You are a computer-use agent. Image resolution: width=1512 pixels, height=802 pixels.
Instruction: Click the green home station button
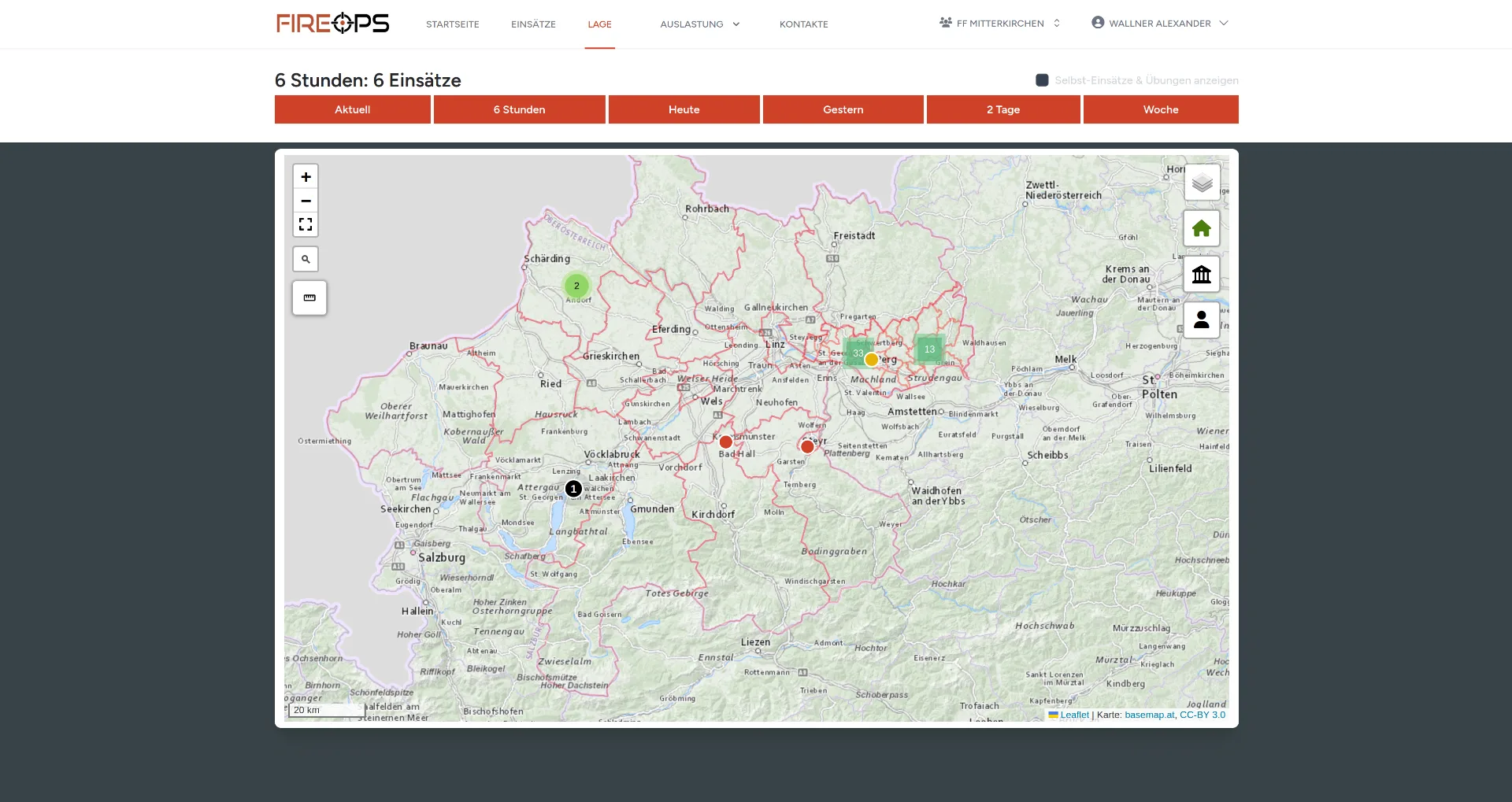(1202, 228)
